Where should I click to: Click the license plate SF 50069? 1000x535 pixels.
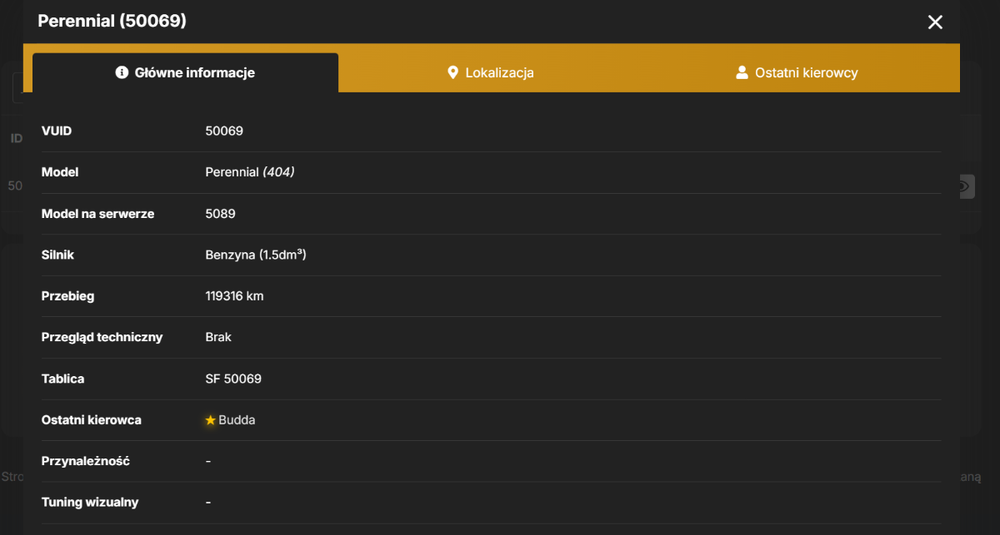pyautogui.click(x=233, y=379)
